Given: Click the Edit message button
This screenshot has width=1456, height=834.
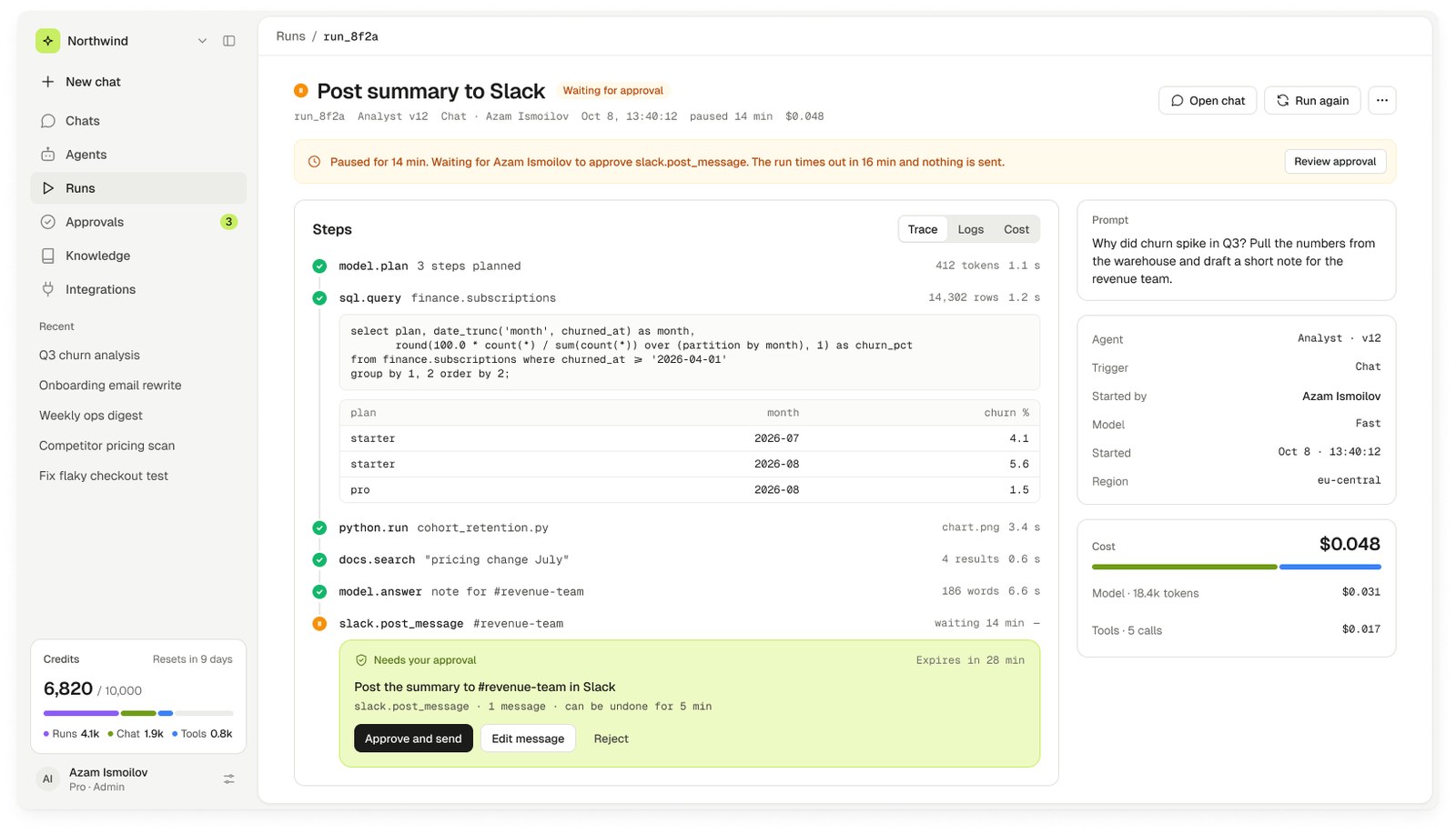Looking at the screenshot, I should [528, 739].
